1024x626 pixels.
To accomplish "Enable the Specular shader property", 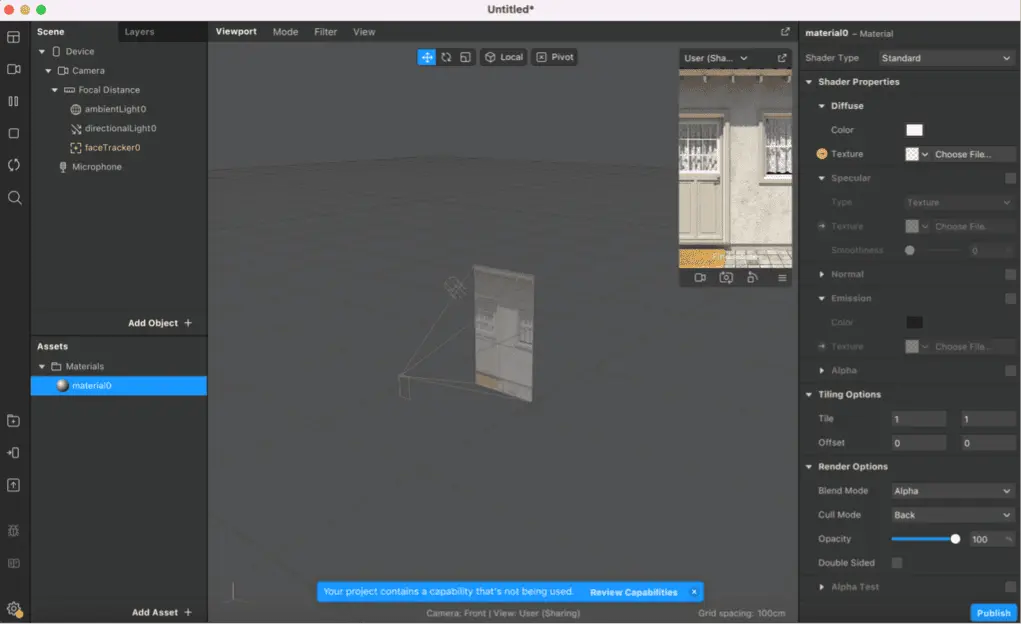I will click(x=1010, y=178).
